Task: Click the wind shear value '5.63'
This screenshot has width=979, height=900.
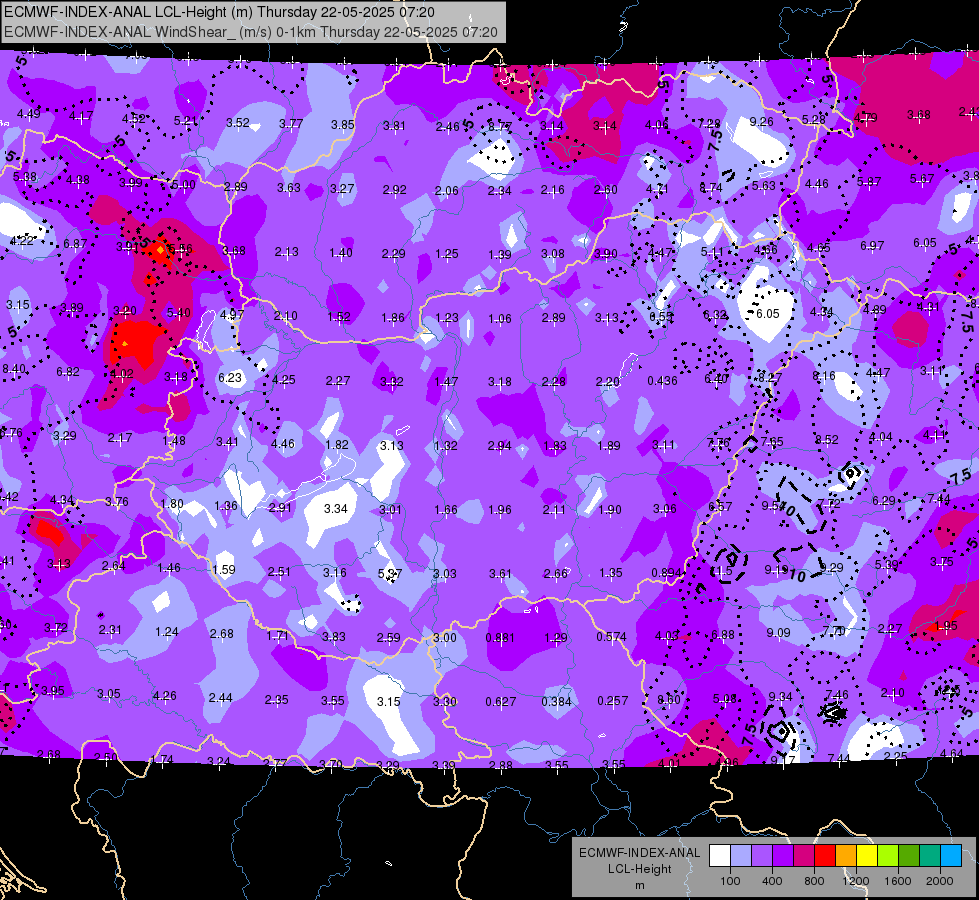Action: pyautogui.click(x=764, y=185)
